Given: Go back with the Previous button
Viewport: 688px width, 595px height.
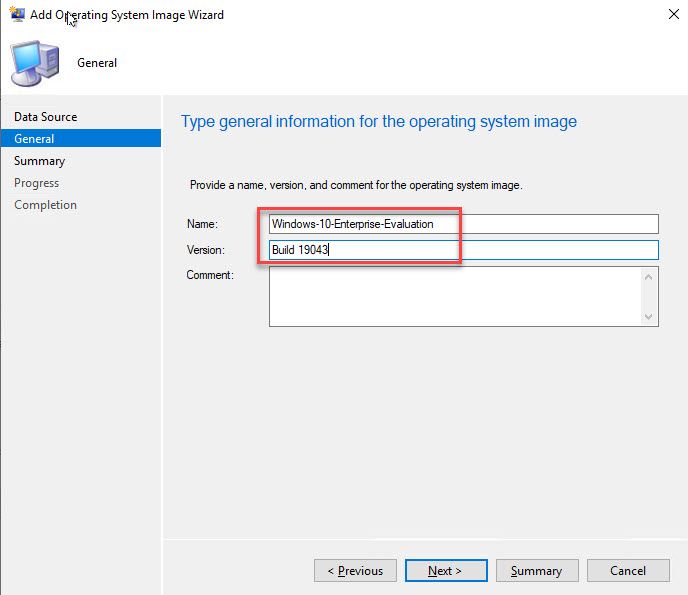Looking at the screenshot, I should [x=355, y=571].
